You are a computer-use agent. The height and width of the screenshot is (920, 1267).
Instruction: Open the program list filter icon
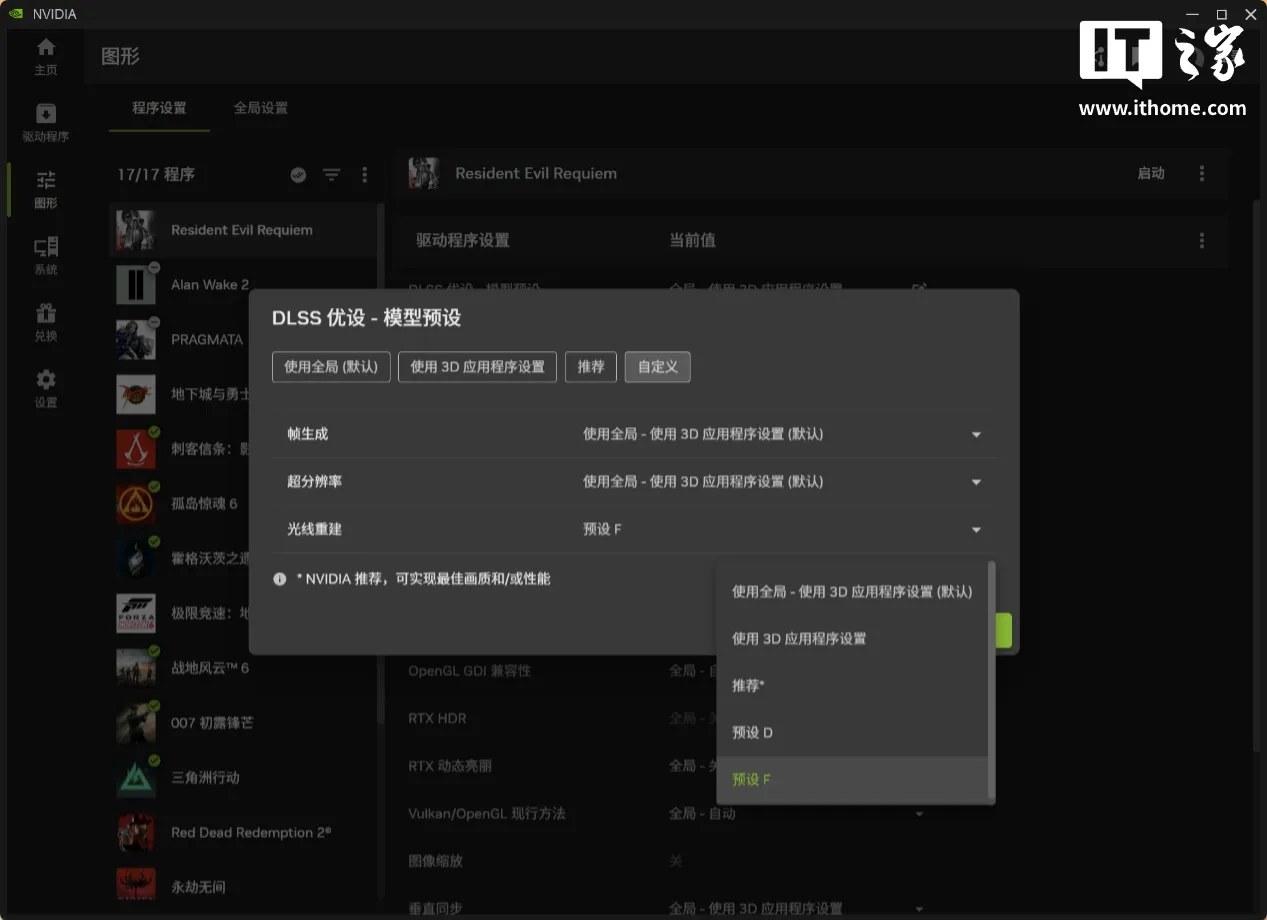[332, 175]
